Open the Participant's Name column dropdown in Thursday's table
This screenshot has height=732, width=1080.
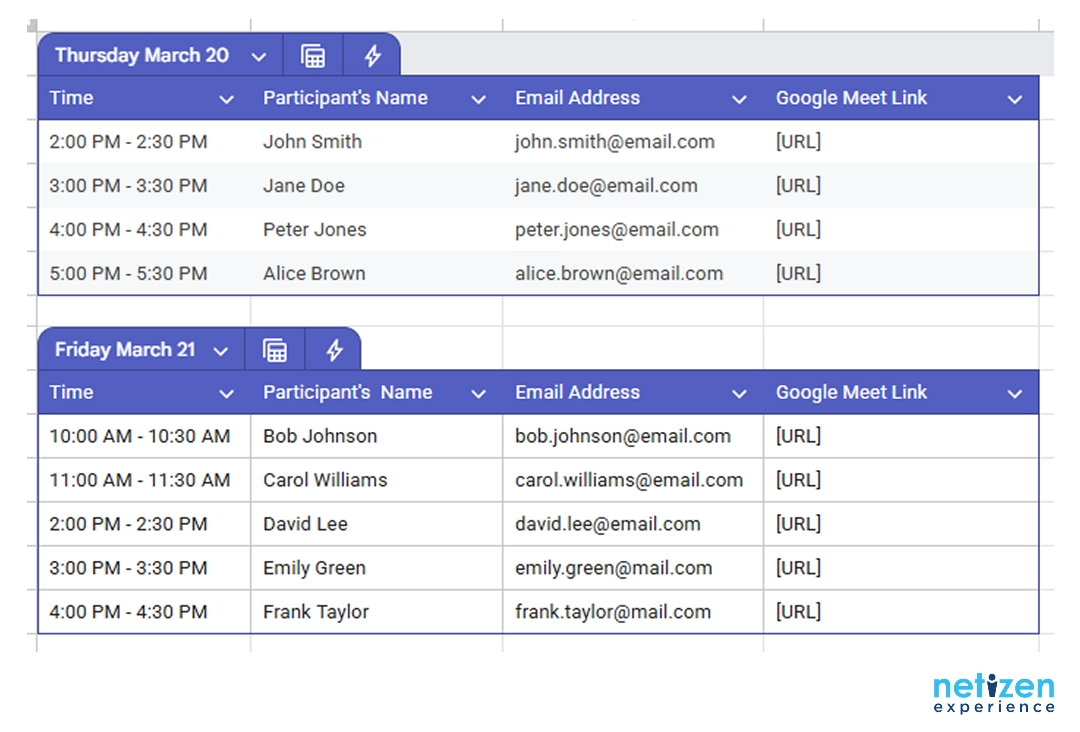click(478, 98)
